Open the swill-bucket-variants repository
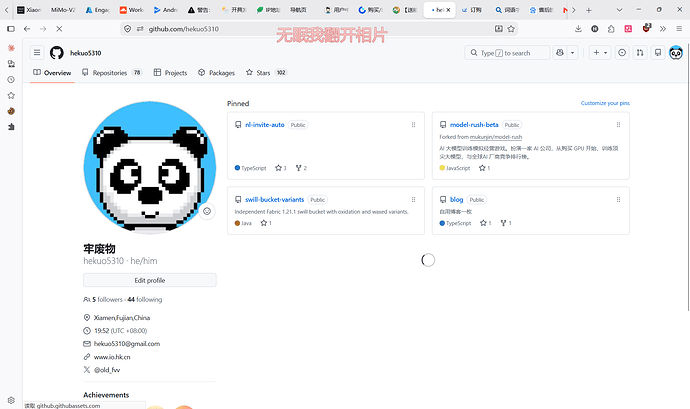Viewport: 690px width, 409px height. [x=275, y=199]
